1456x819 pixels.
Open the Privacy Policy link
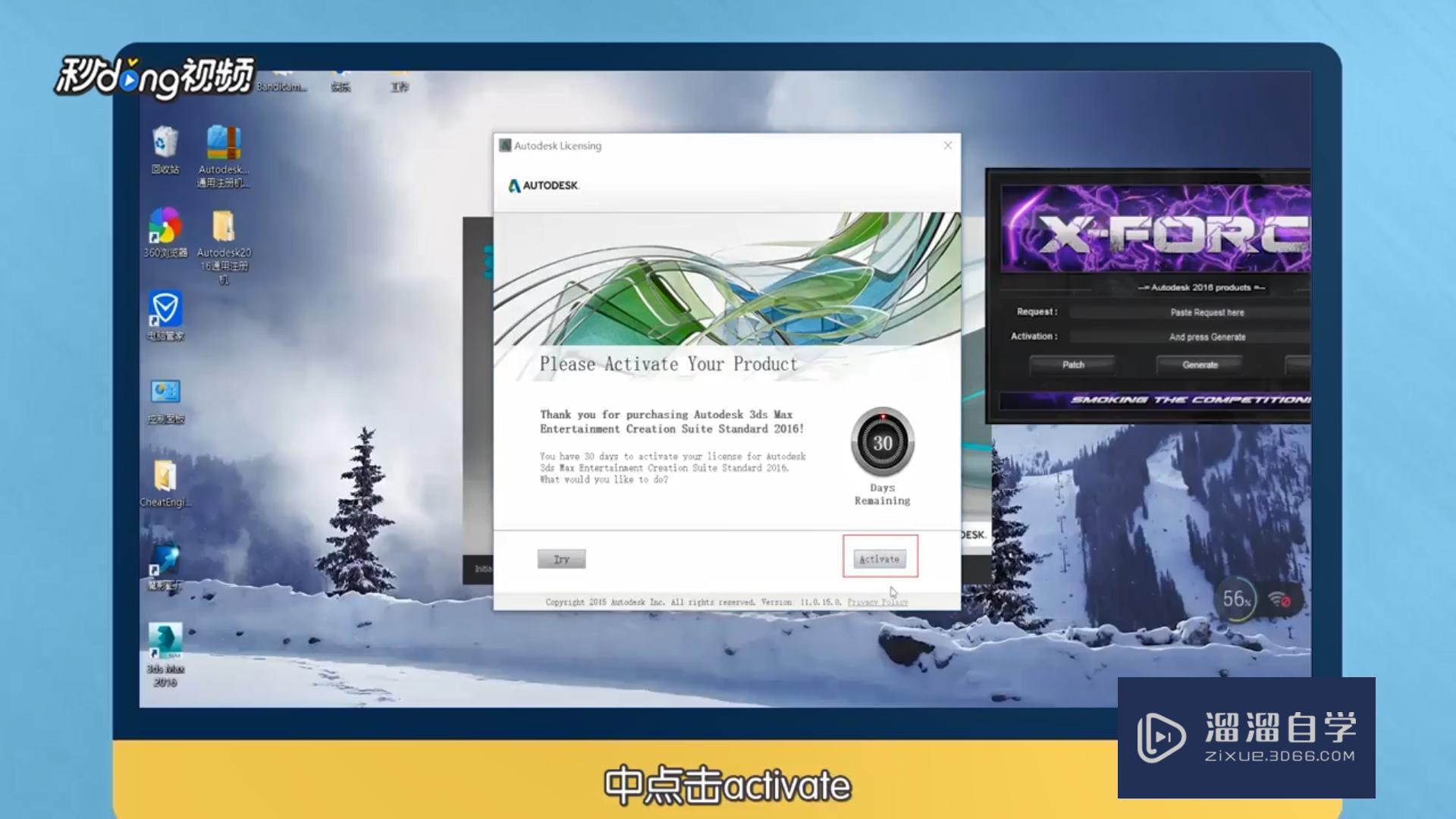tap(877, 602)
